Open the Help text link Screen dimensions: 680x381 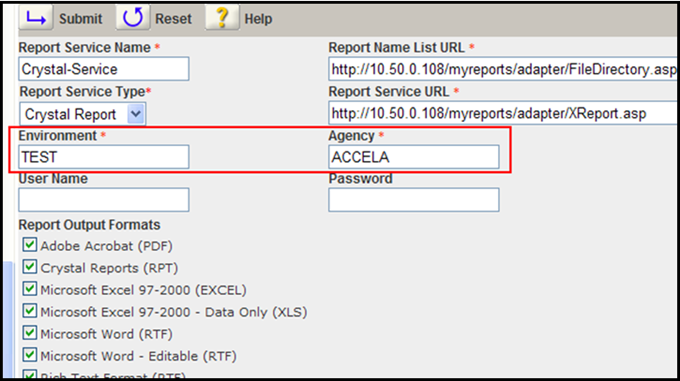[x=258, y=19]
